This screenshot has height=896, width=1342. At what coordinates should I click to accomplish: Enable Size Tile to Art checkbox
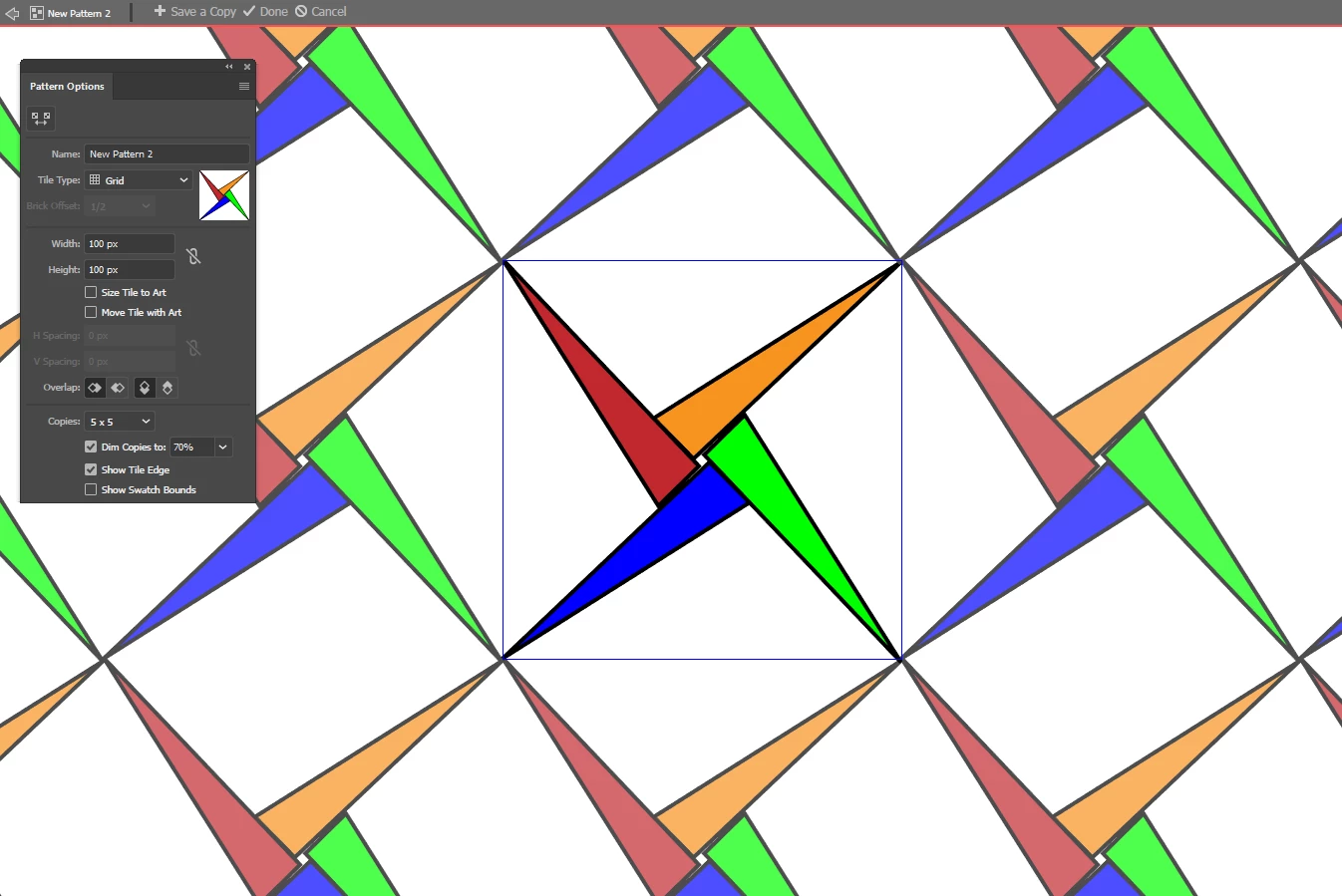pos(91,292)
